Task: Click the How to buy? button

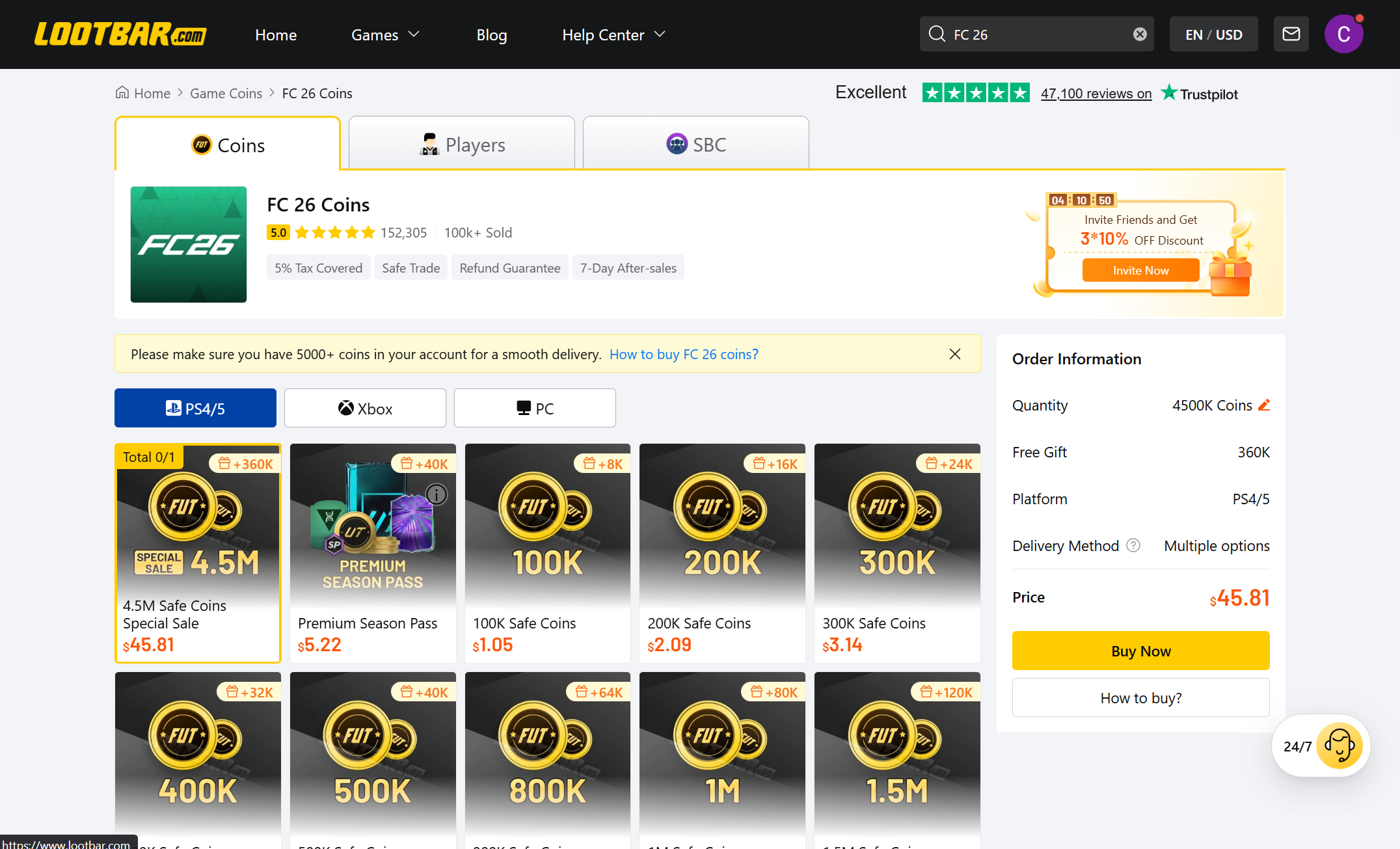Action: tap(1140, 697)
